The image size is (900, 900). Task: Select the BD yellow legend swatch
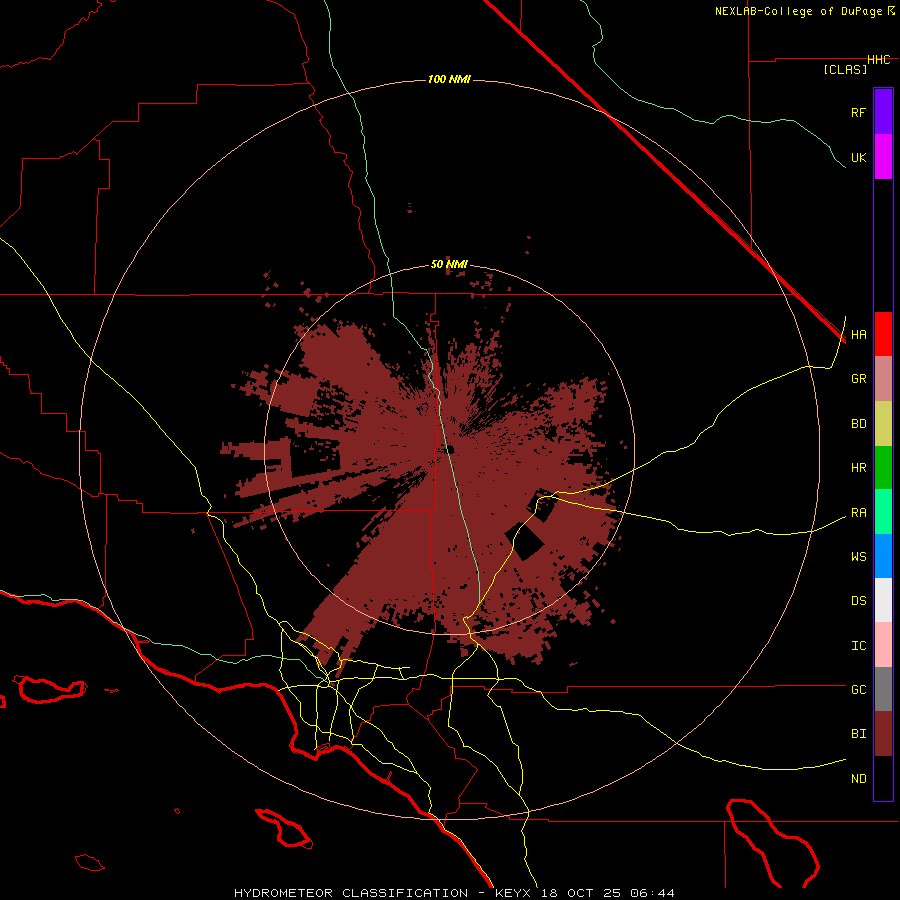coord(883,424)
